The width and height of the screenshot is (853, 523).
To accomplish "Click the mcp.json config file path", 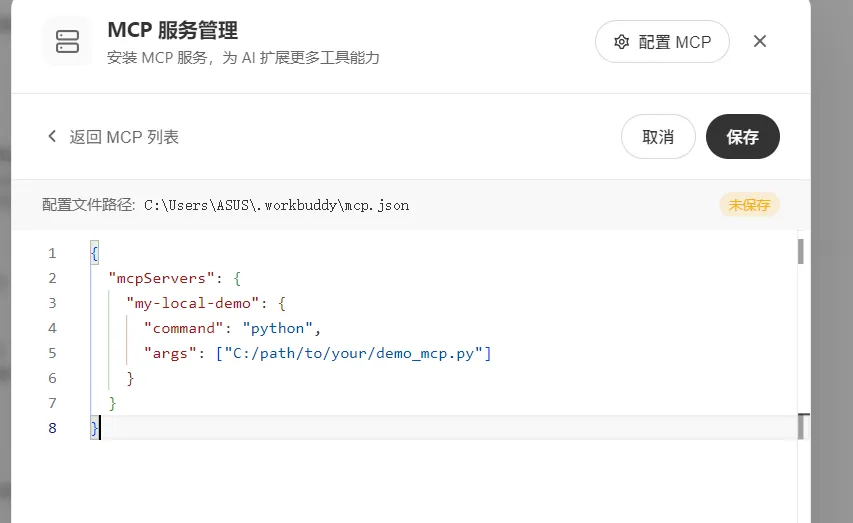I will [x=276, y=205].
